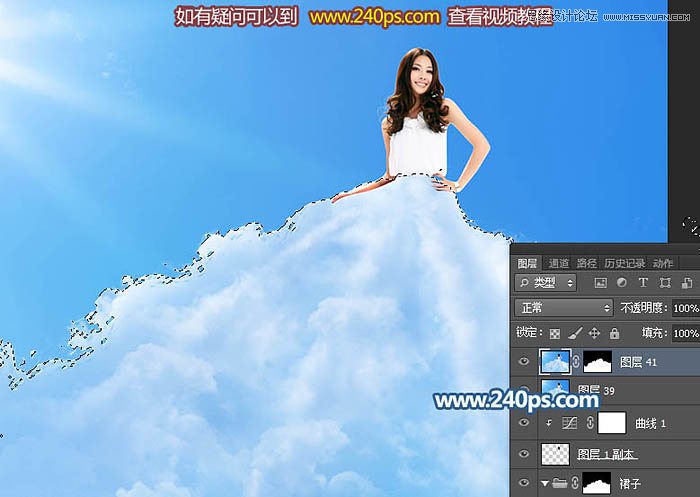
Task: Select the group name 裙子
Action: pos(630,483)
